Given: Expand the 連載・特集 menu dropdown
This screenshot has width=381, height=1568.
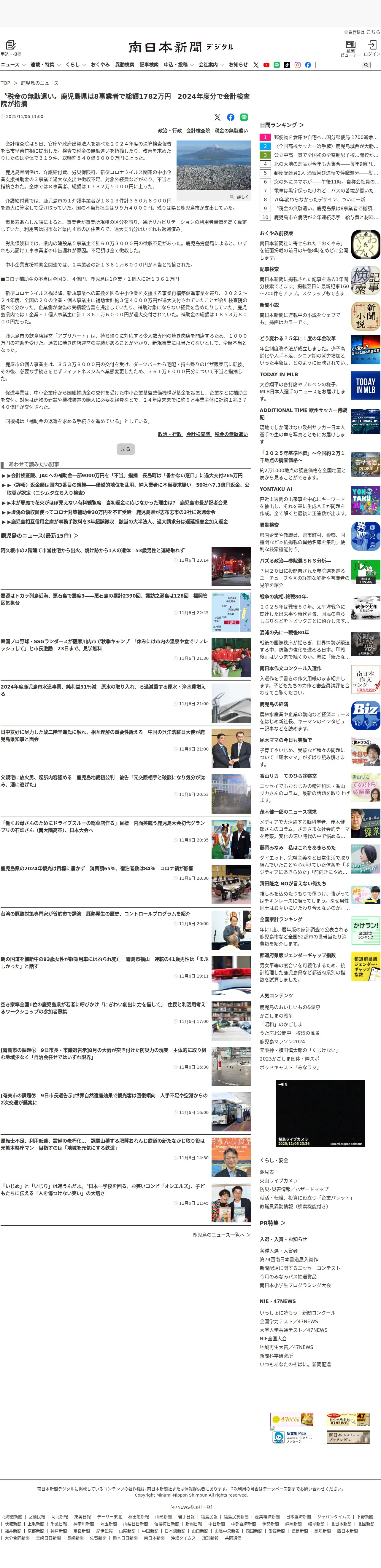Looking at the screenshot, I should coord(45,65).
